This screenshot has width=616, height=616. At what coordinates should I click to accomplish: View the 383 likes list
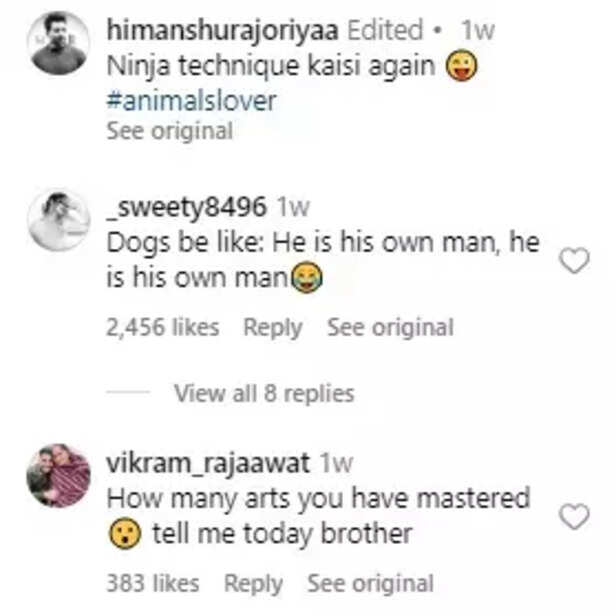[x=152, y=583]
